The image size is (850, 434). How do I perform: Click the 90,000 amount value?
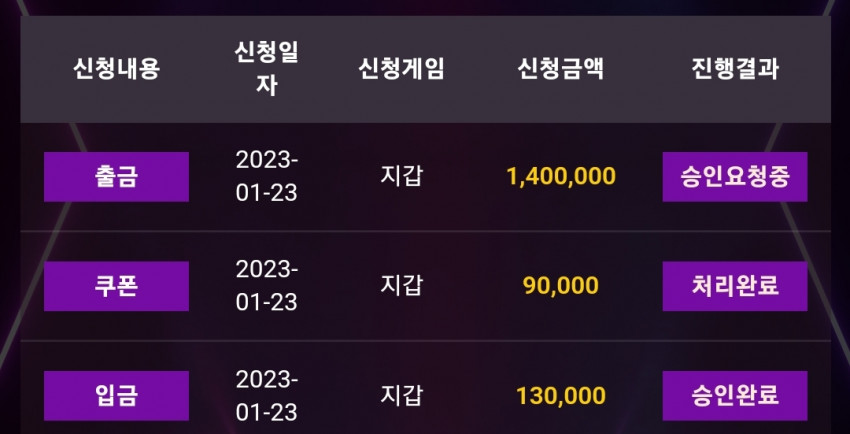pyautogui.click(x=561, y=286)
